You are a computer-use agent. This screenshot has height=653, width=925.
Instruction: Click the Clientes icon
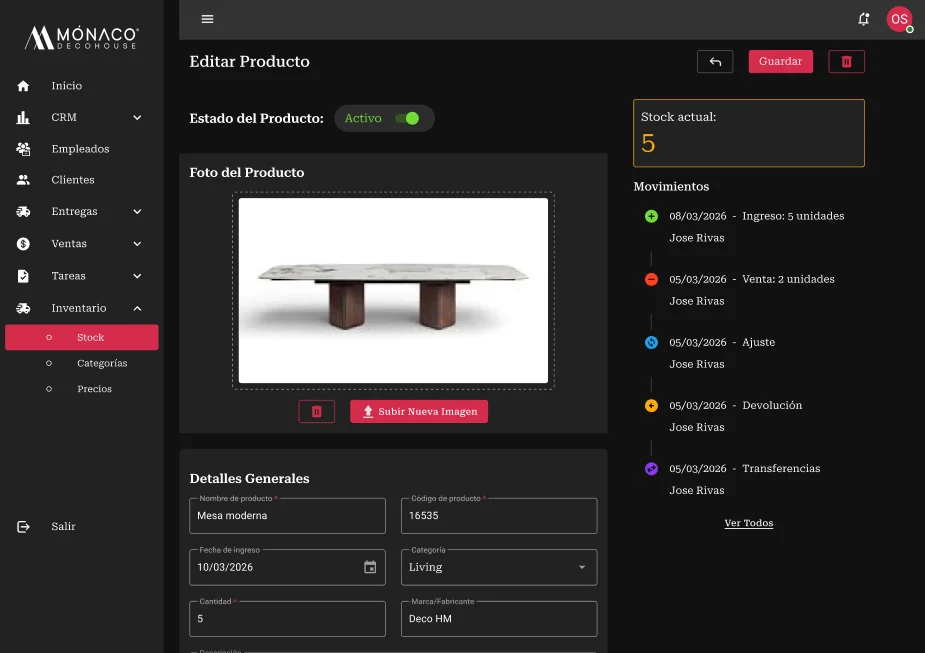click(23, 180)
